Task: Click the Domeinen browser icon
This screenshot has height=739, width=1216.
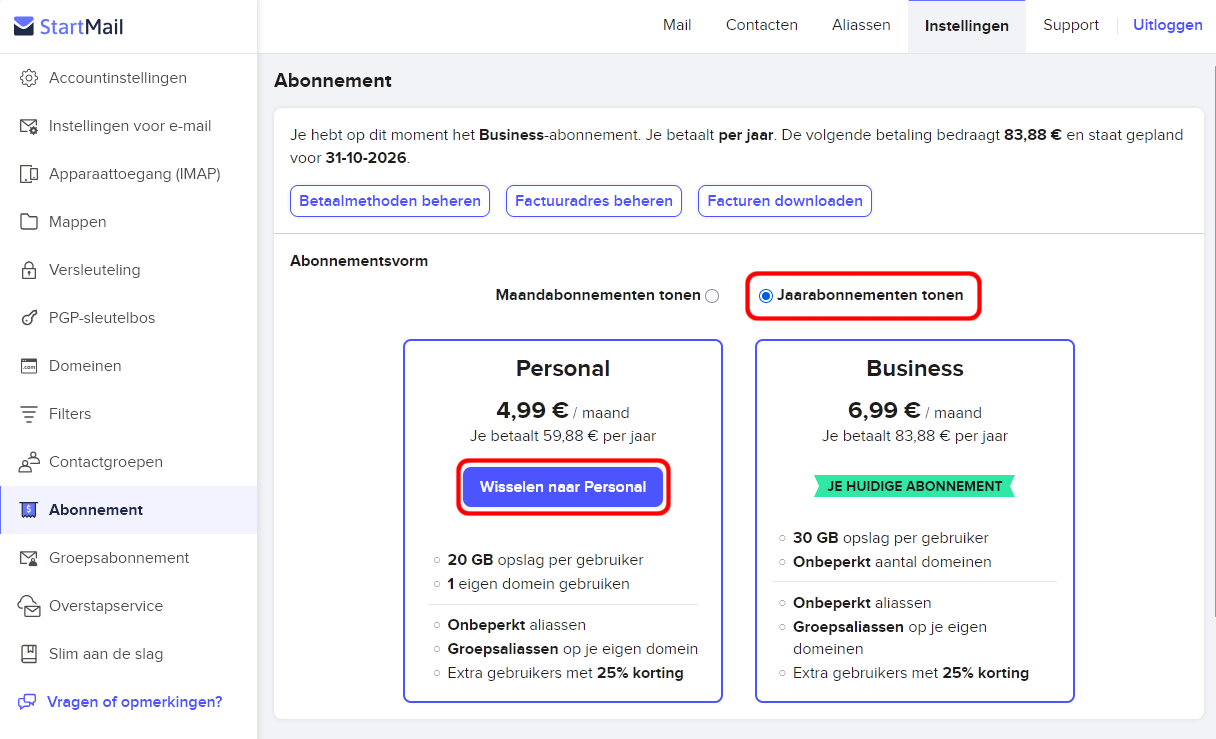Action: pyautogui.click(x=29, y=366)
